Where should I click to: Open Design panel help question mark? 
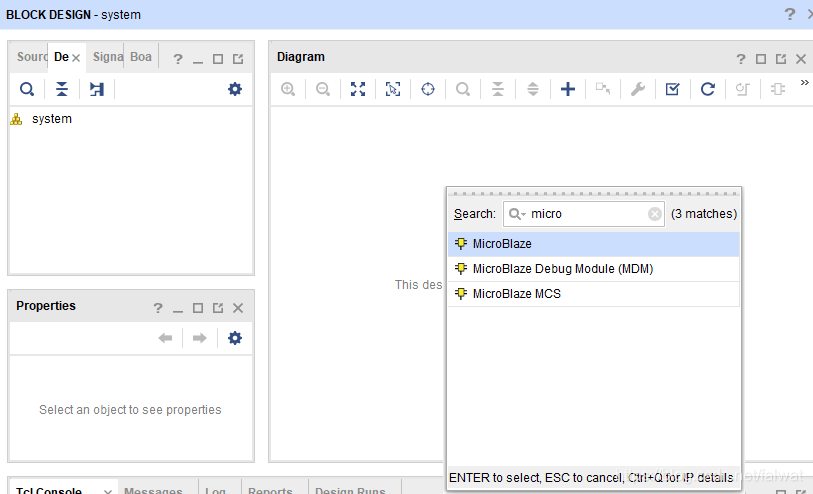pyautogui.click(x=178, y=59)
